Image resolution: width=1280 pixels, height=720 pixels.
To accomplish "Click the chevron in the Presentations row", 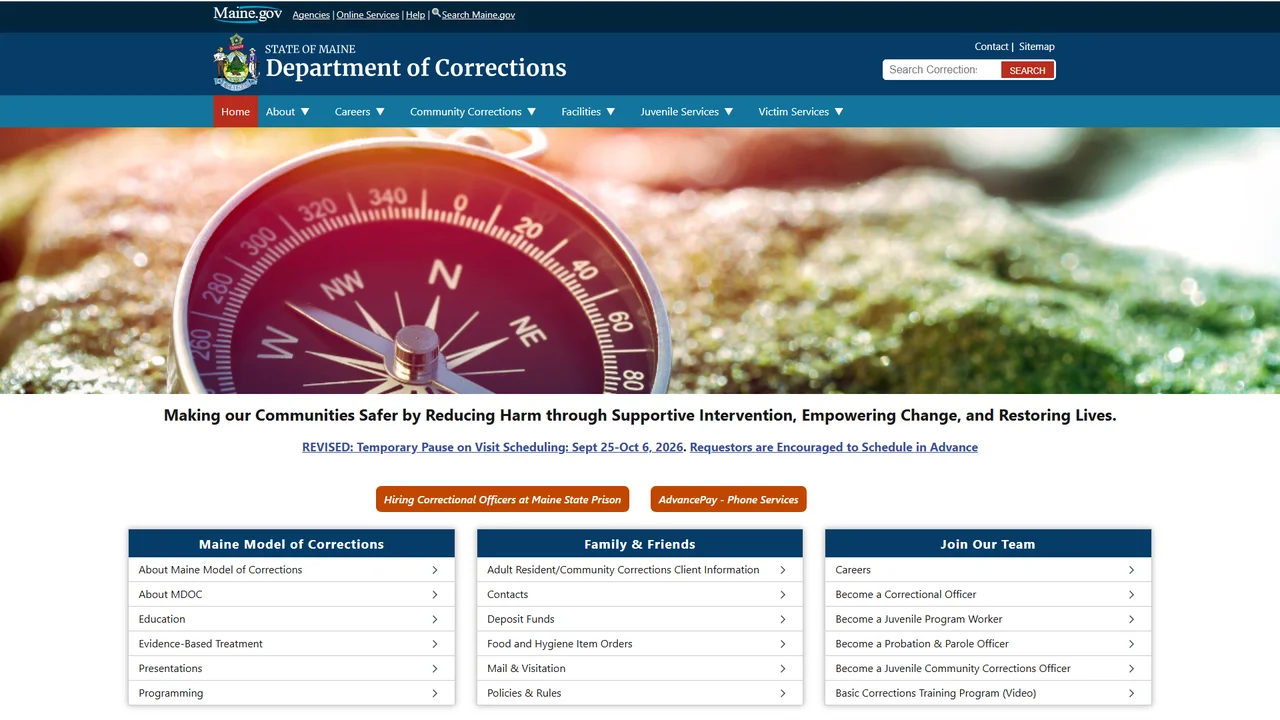I will click(435, 668).
